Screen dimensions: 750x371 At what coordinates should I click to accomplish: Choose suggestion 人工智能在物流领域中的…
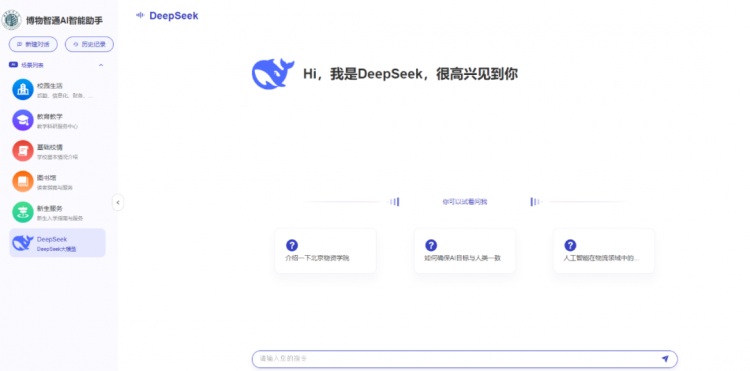pos(604,251)
